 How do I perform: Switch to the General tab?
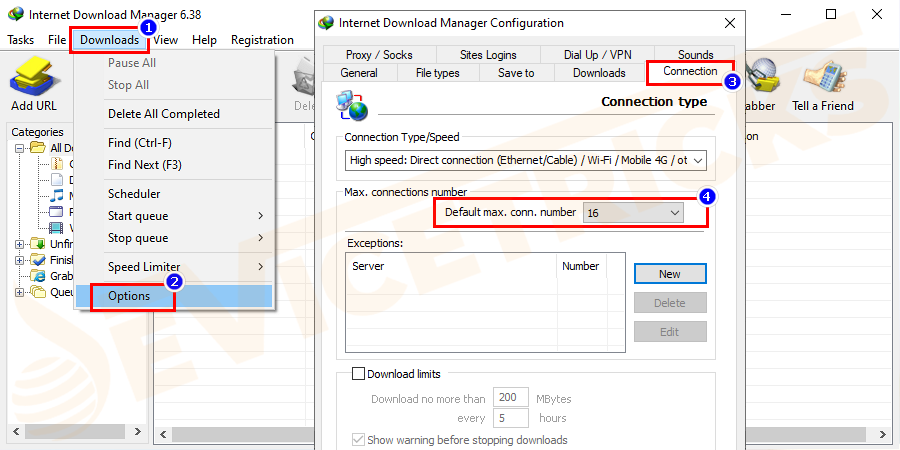click(x=359, y=73)
